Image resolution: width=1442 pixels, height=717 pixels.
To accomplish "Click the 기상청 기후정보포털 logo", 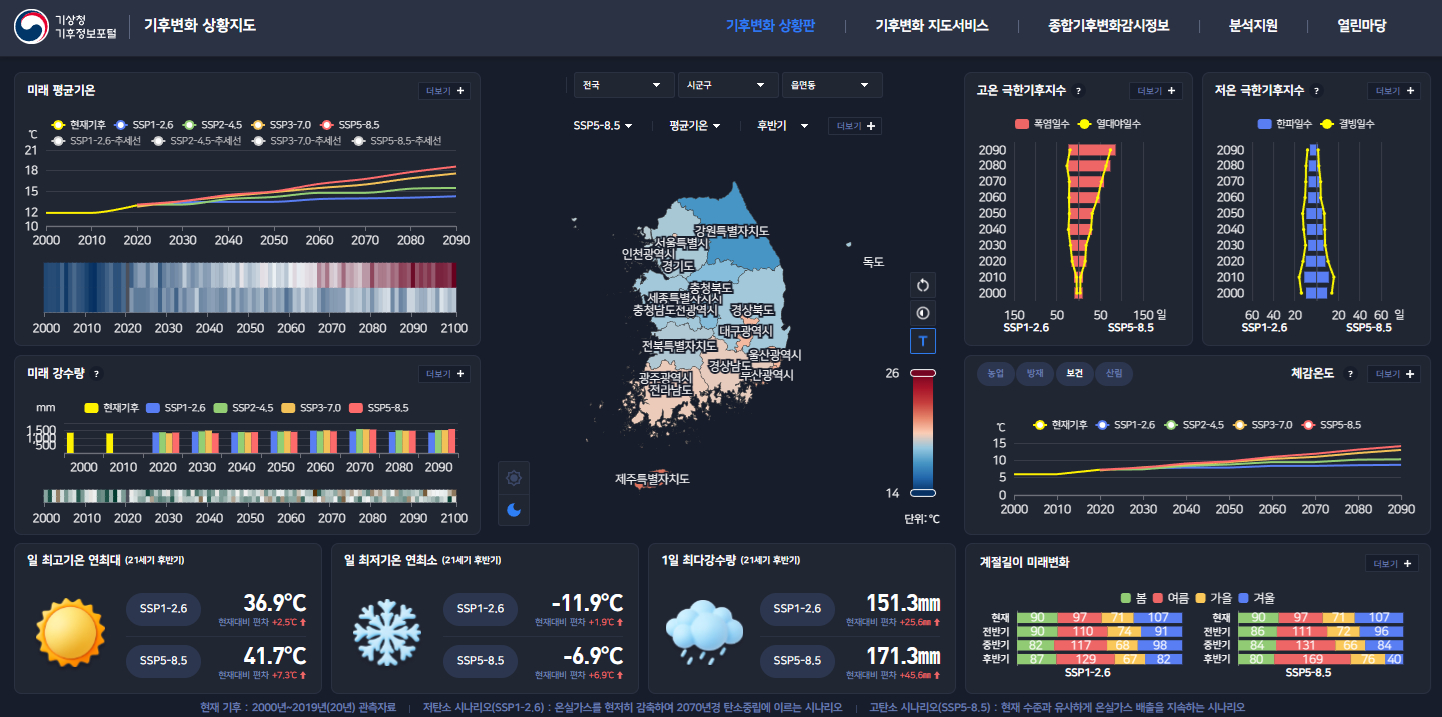I will pos(66,27).
